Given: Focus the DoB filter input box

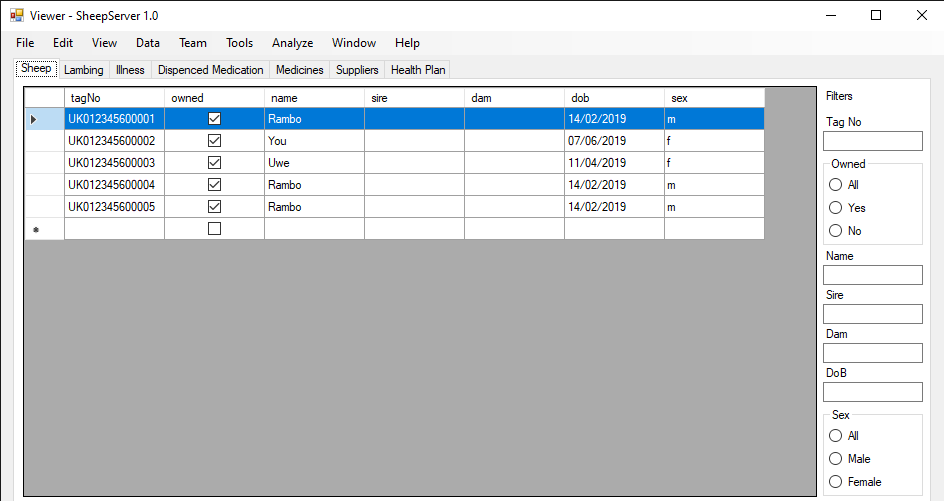Looking at the screenshot, I should point(872,392).
